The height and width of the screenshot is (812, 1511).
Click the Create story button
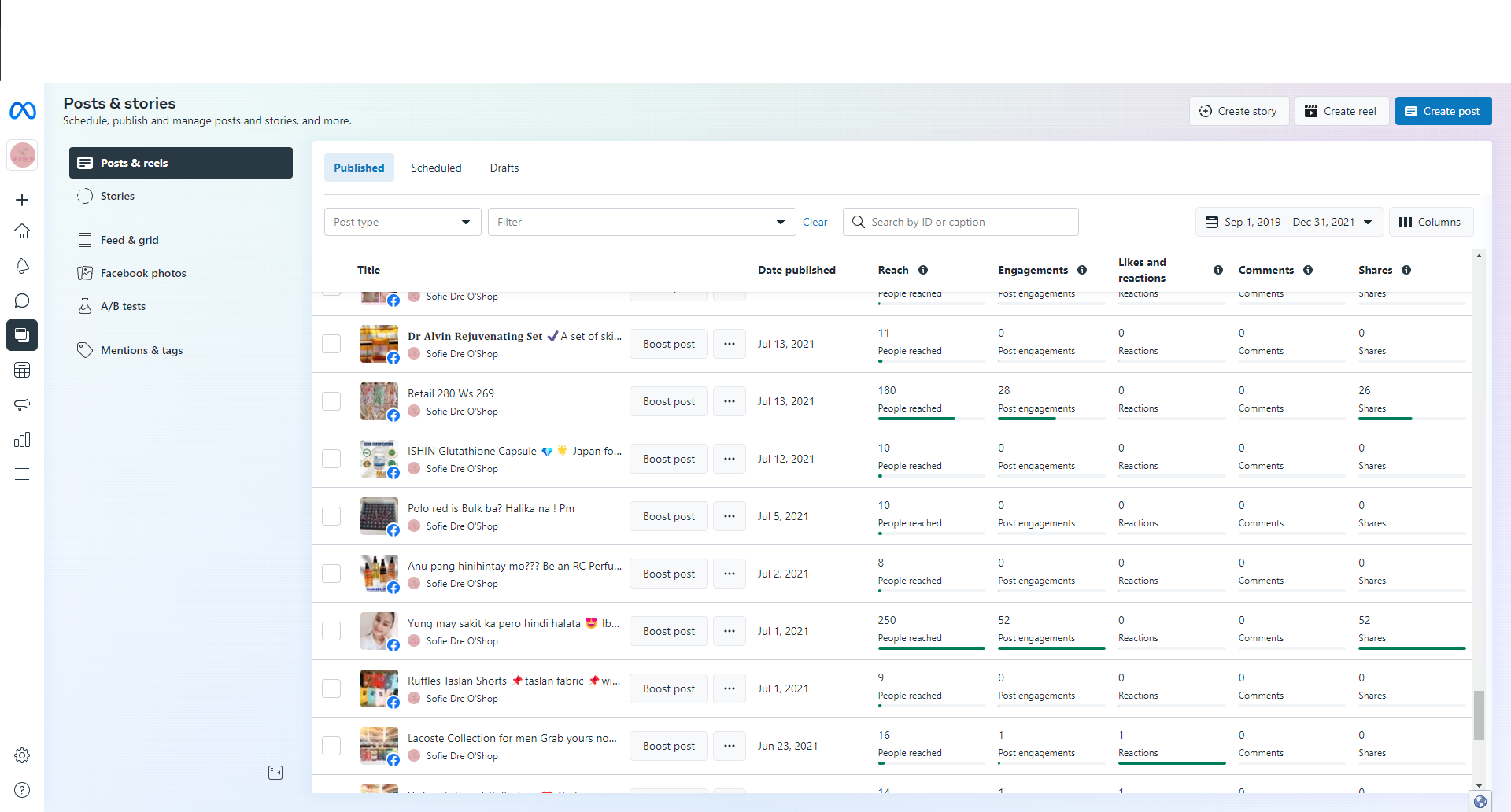click(x=1239, y=111)
